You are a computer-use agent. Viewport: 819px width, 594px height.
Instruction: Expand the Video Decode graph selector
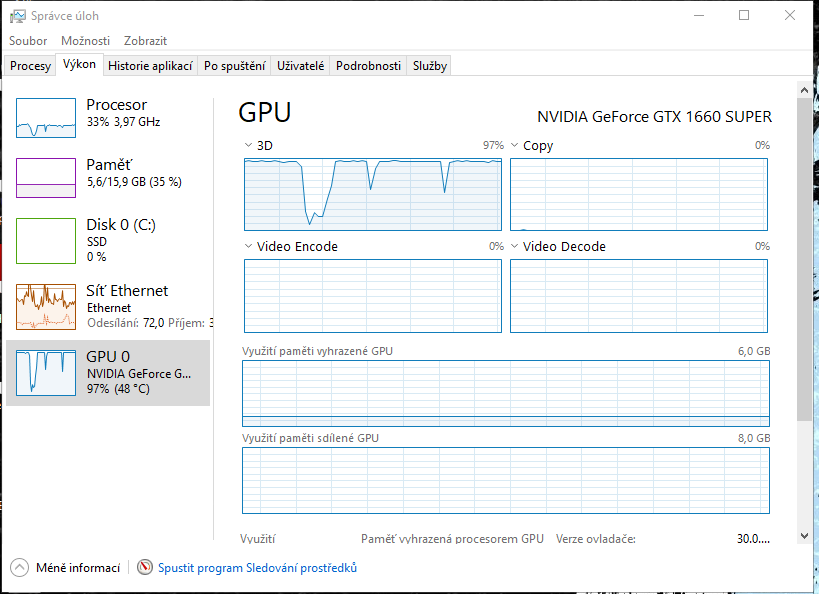514,246
